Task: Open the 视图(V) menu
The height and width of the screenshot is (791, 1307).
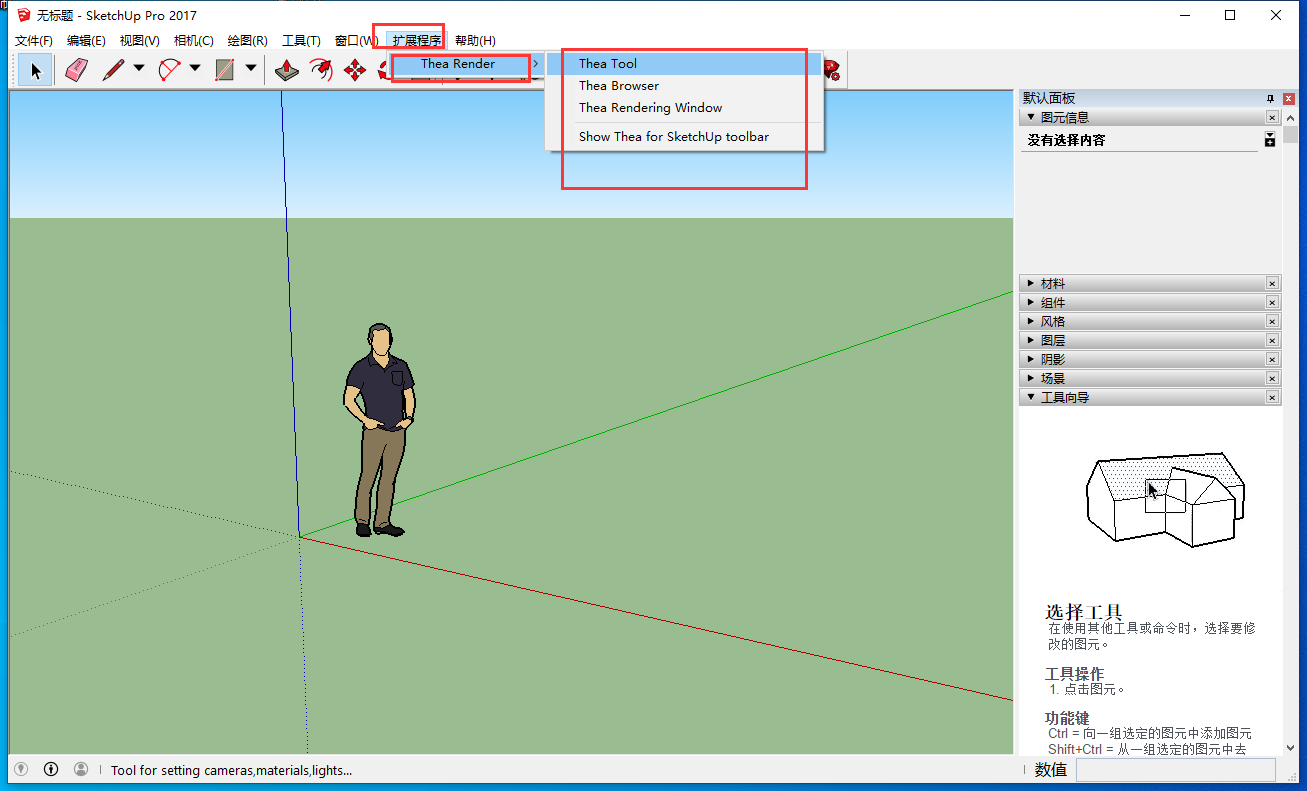Action: (140, 41)
